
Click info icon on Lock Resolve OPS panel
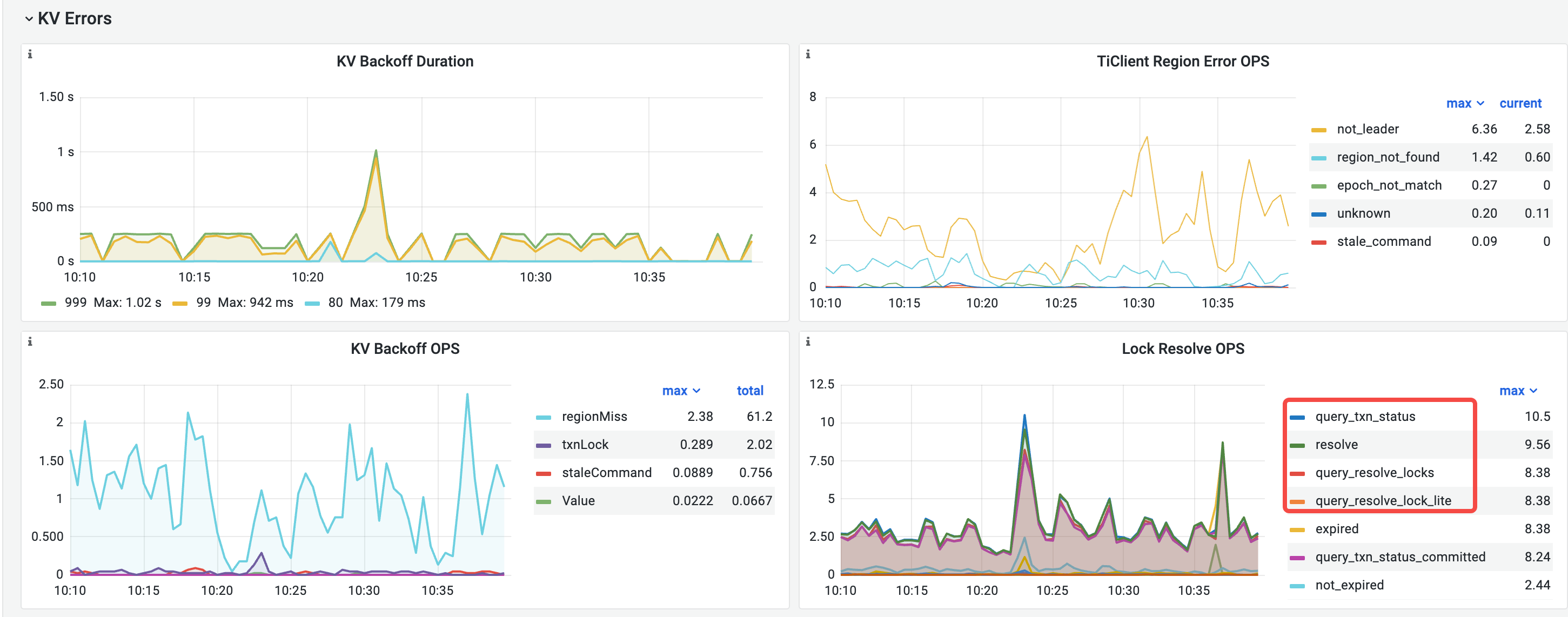(x=808, y=341)
